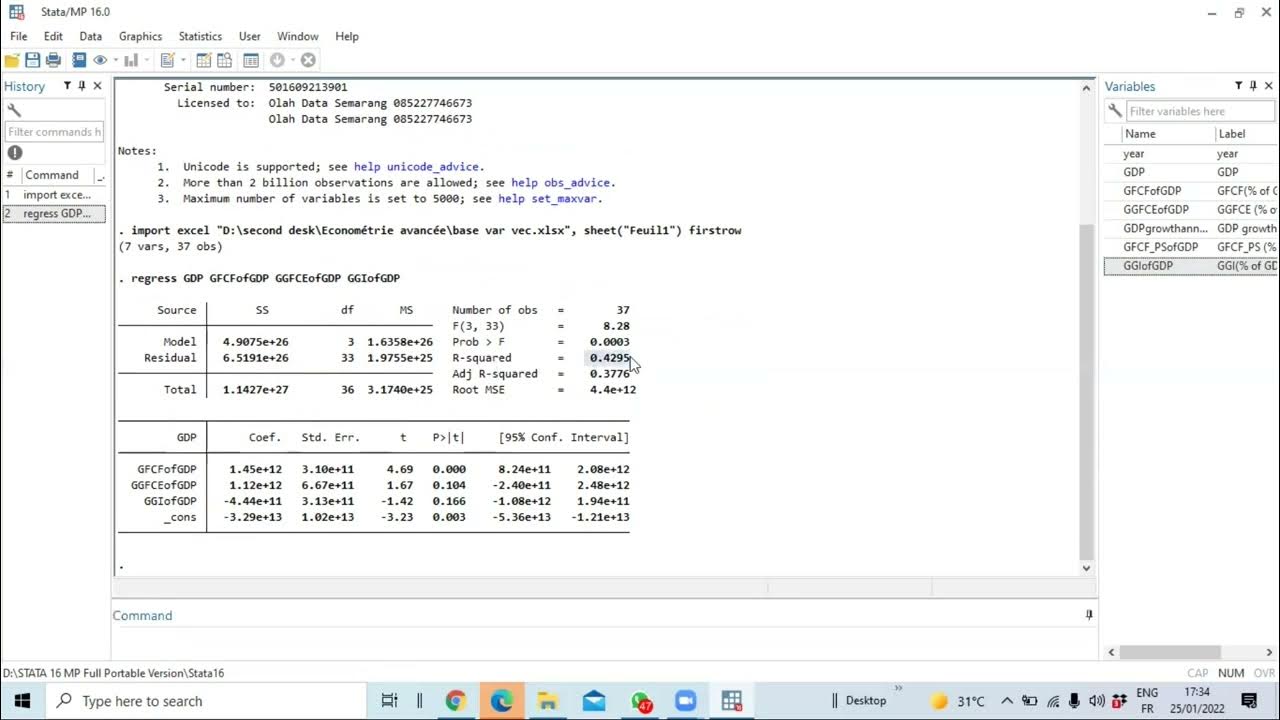Open the Edit menu

tap(53, 36)
